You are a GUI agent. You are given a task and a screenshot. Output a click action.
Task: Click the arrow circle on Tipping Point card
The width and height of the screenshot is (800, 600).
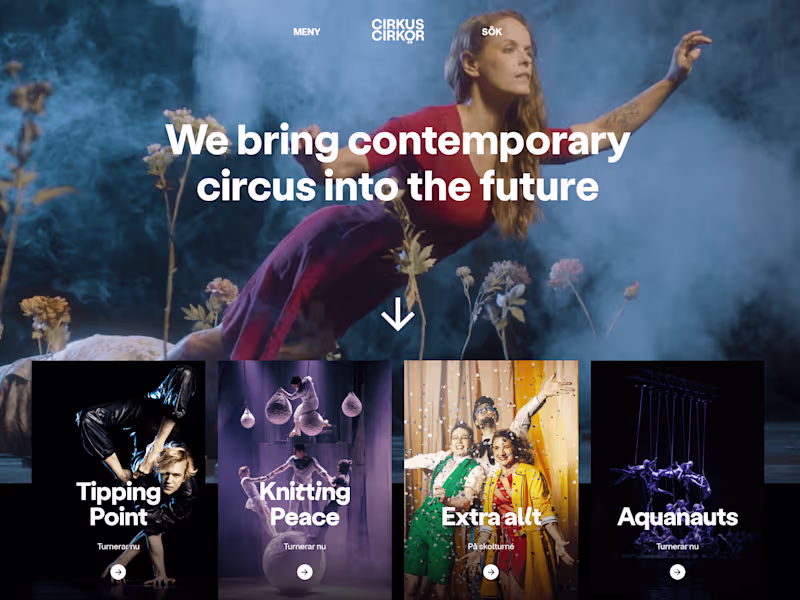click(118, 572)
